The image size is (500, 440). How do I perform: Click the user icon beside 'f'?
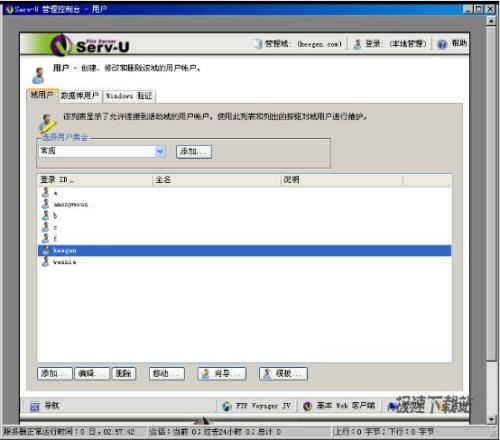[x=46, y=238]
